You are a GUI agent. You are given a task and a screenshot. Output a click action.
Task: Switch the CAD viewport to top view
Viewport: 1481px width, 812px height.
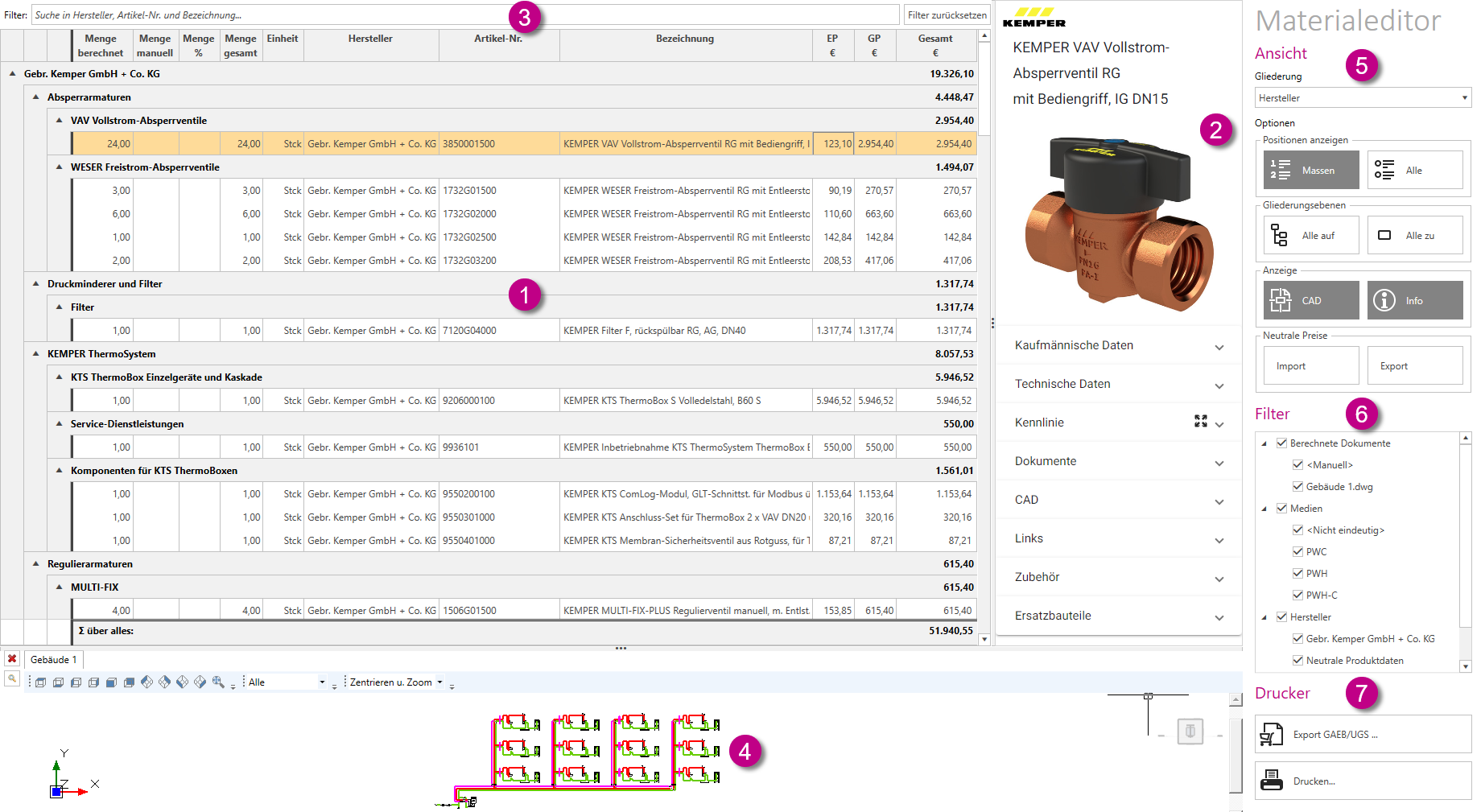(41, 682)
